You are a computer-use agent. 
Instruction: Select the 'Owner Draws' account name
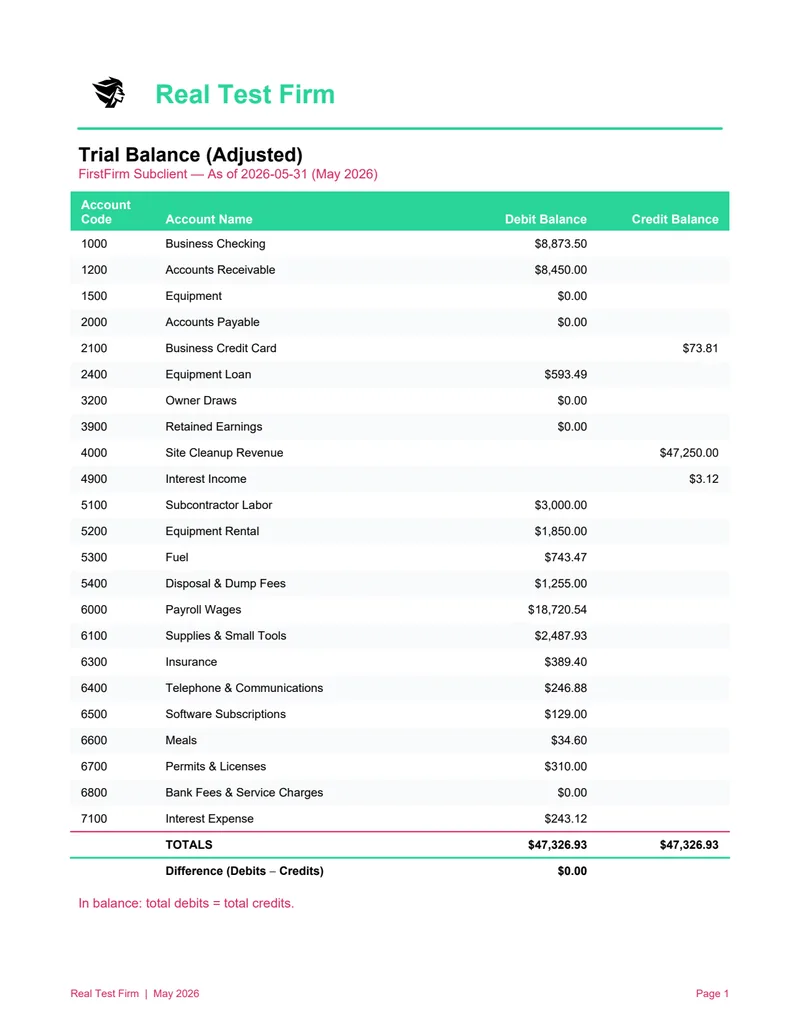pos(201,401)
